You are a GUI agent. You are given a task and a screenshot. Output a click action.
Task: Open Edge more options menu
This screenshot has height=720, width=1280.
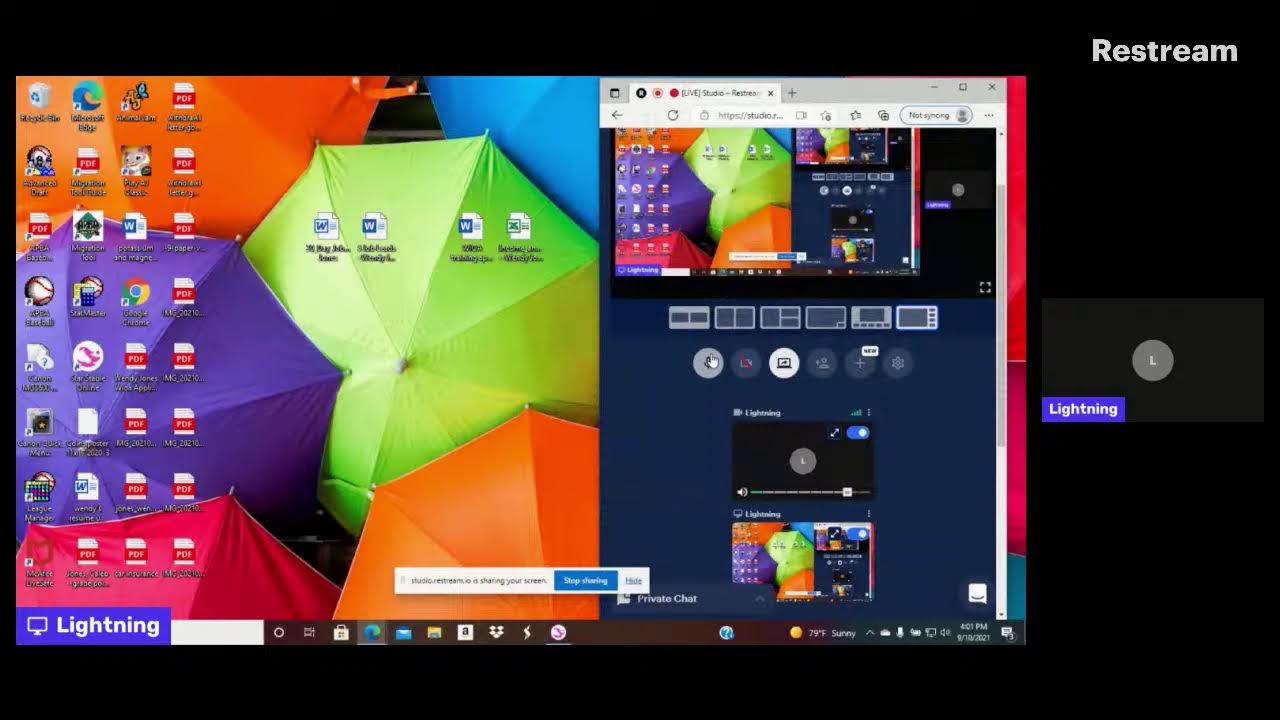click(x=989, y=115)
